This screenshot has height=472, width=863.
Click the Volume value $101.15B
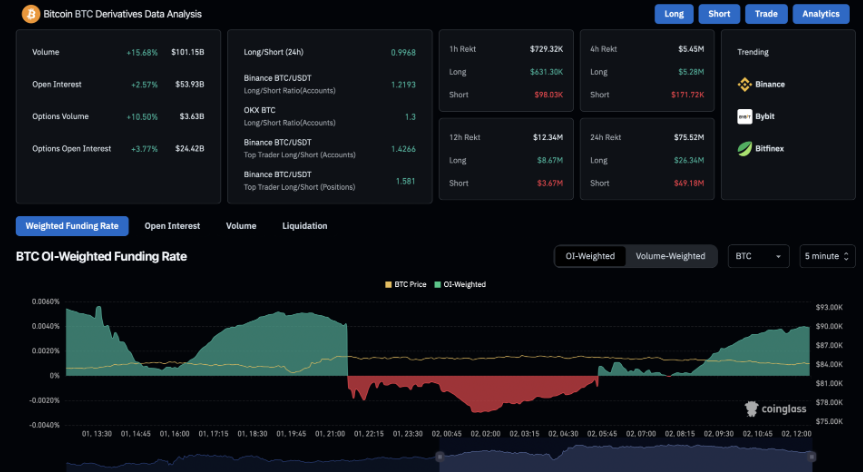pyautogui.click(x=188, y=52)
